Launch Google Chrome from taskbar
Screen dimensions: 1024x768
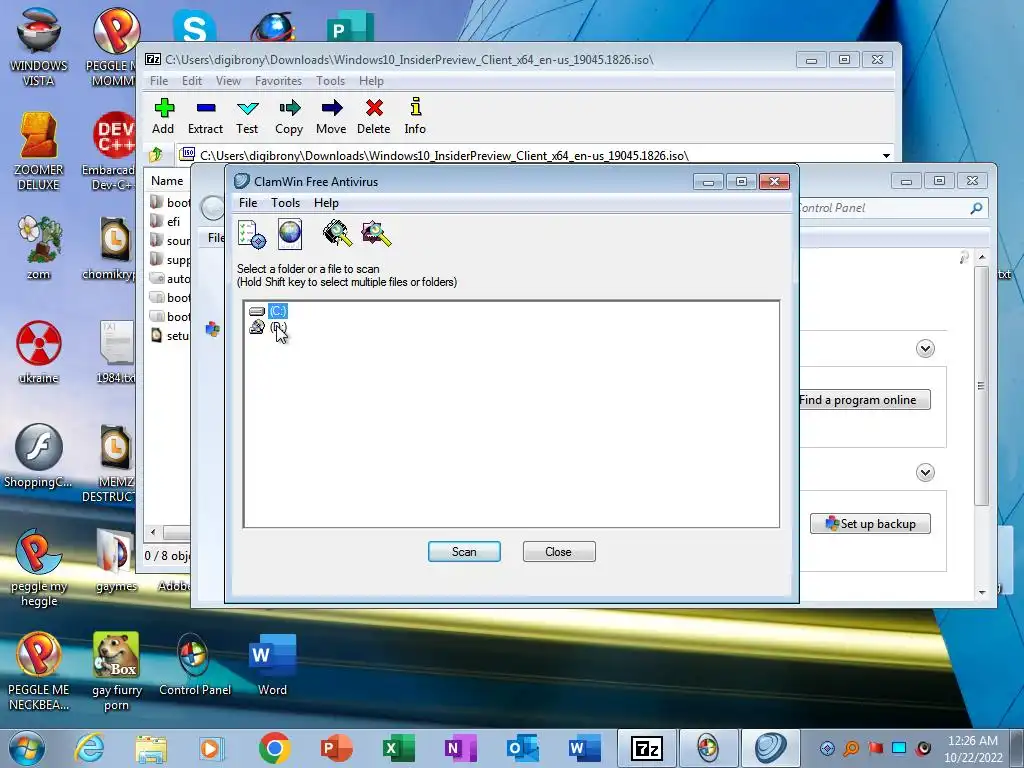274,748
